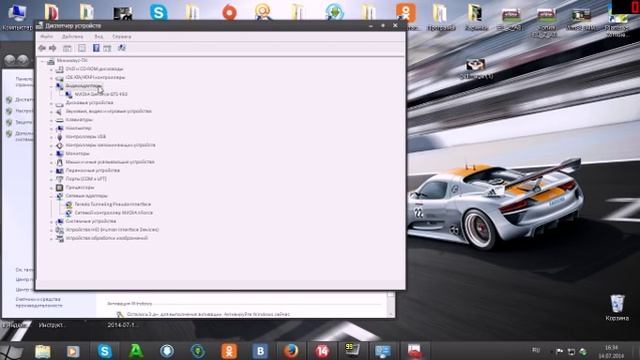Open the Компьютер desktop icon
The width and height of the screenshot is (640, 360).
pyautogui.click(x=17, y=16)
